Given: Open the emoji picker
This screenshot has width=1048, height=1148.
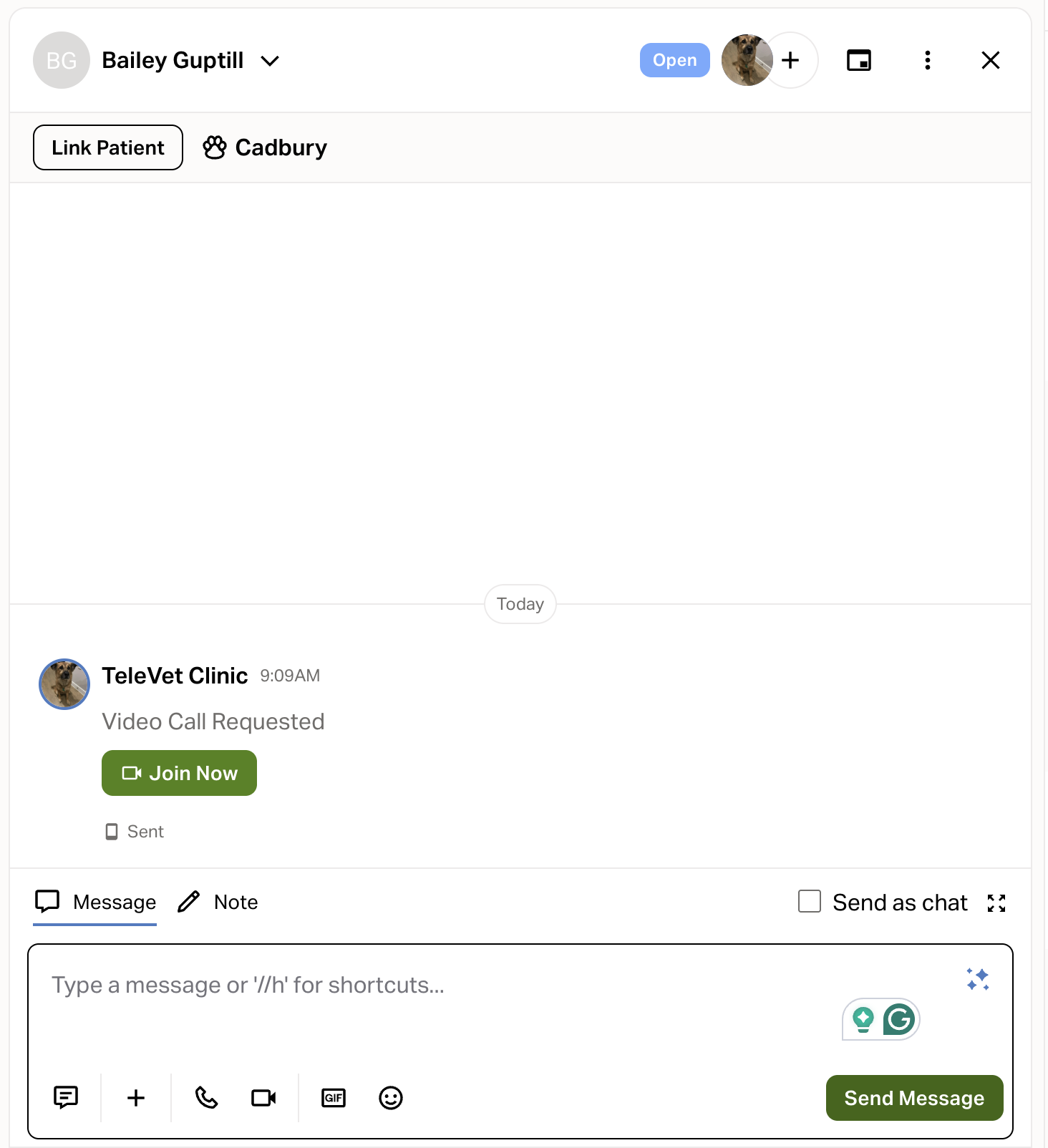Looking at the screenshot, I should (x=391, y=1097).
